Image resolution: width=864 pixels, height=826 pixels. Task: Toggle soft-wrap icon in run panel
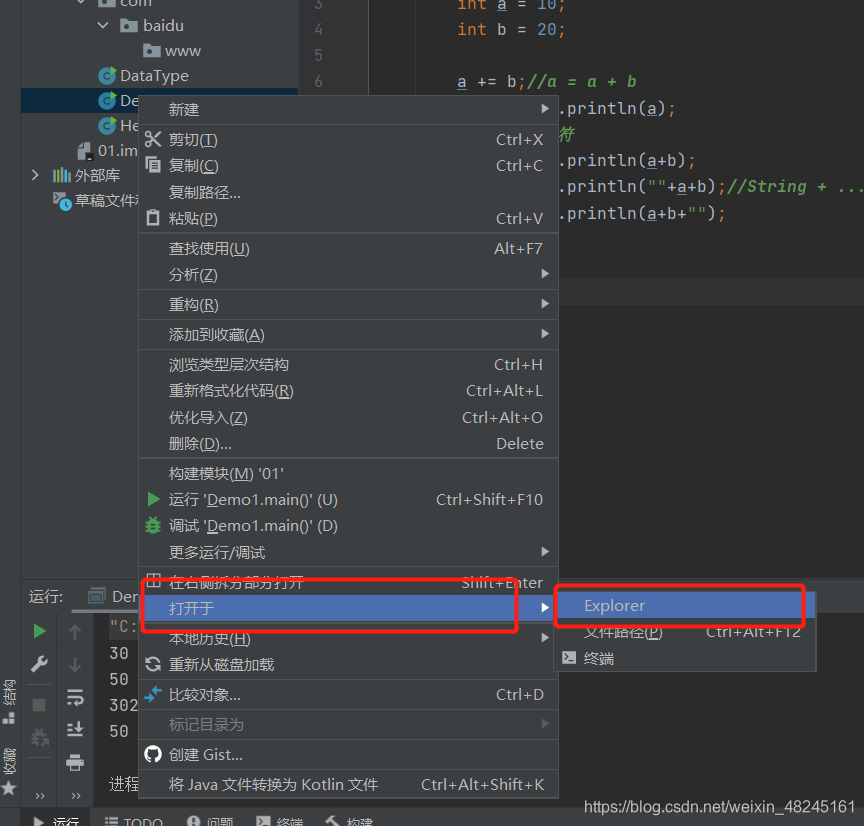point(75,697)
